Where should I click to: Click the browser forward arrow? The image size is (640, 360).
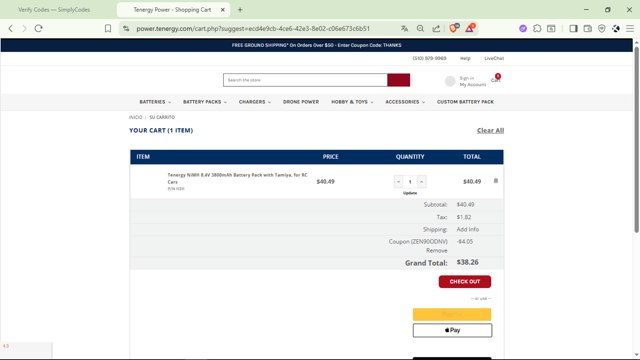tap(24, 29)
